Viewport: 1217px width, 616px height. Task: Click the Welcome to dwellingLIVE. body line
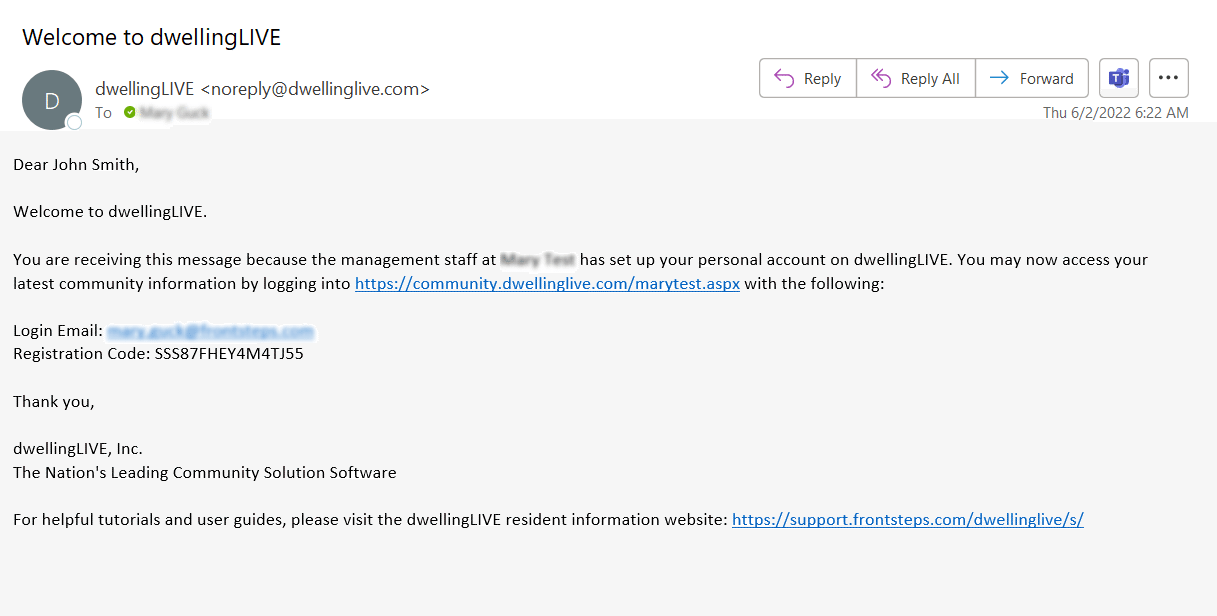pos(110,211)
